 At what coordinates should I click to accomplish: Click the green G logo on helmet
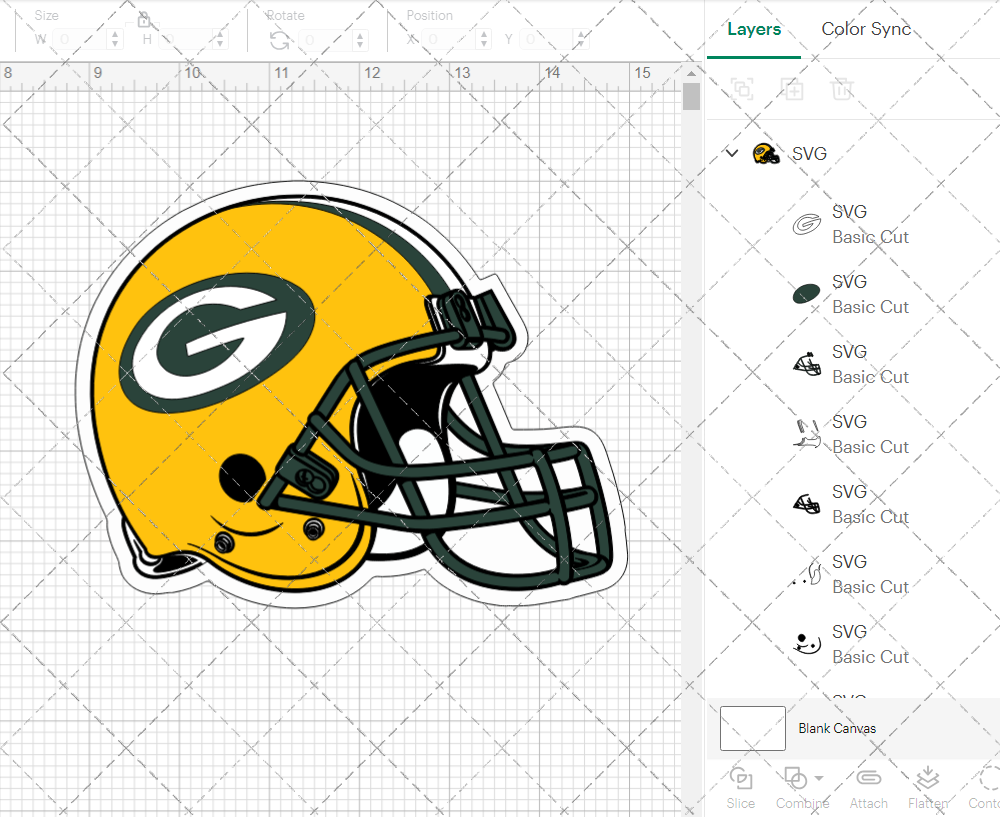pyautogui.click(x=217, y=343)
